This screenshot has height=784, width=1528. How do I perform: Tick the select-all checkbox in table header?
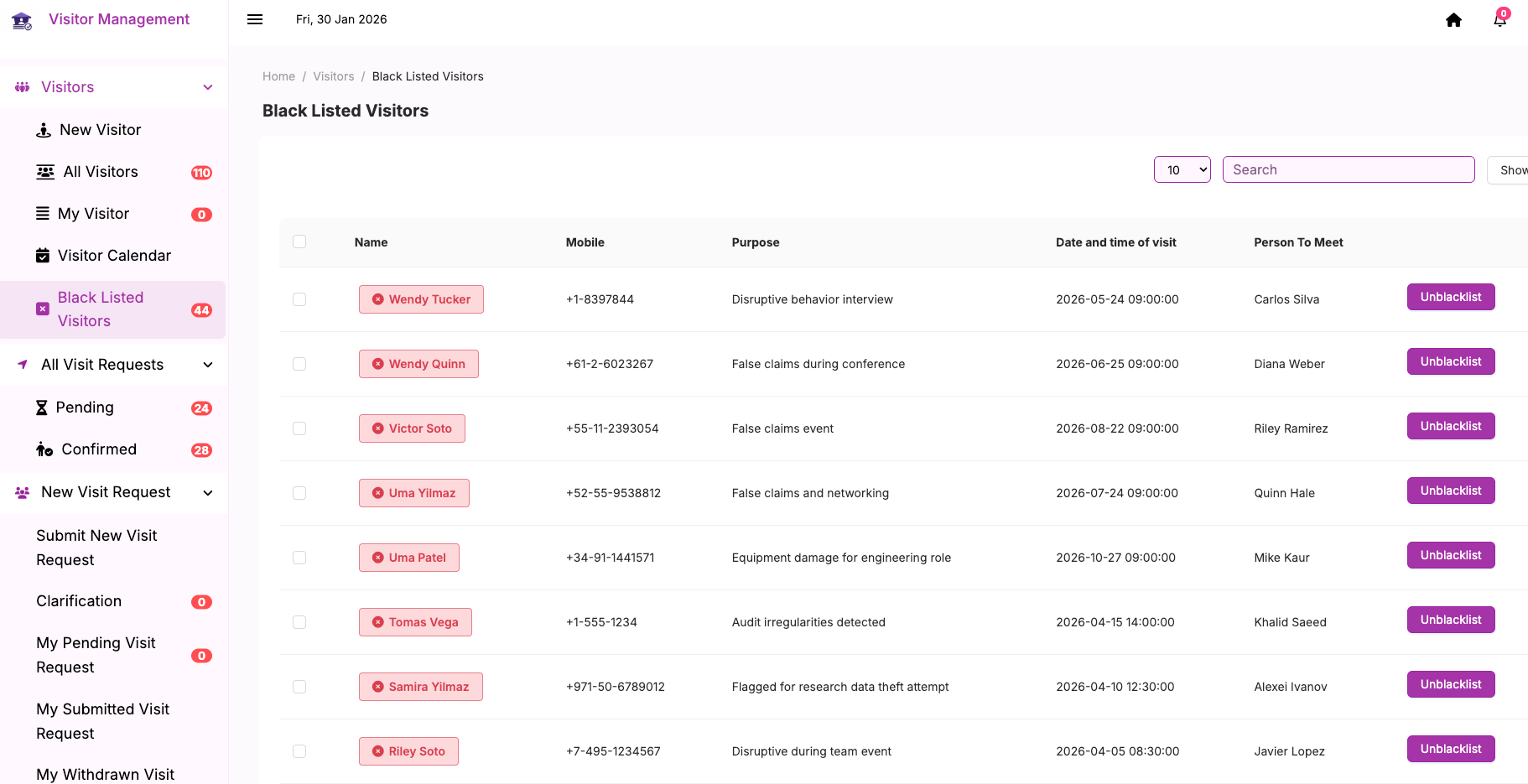coord(299,241)
